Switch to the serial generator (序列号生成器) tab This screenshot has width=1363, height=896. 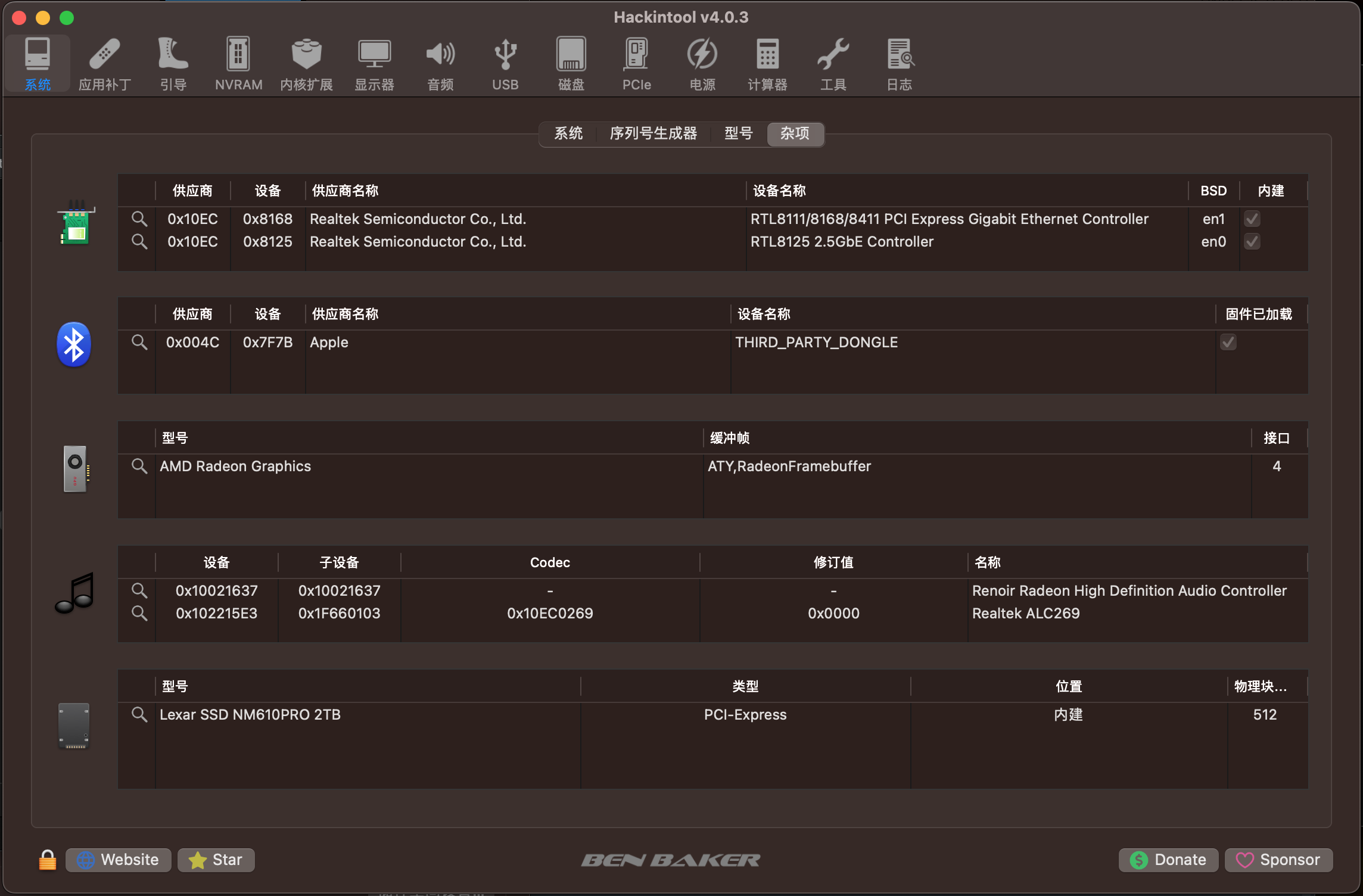click(x=653, y=133)
